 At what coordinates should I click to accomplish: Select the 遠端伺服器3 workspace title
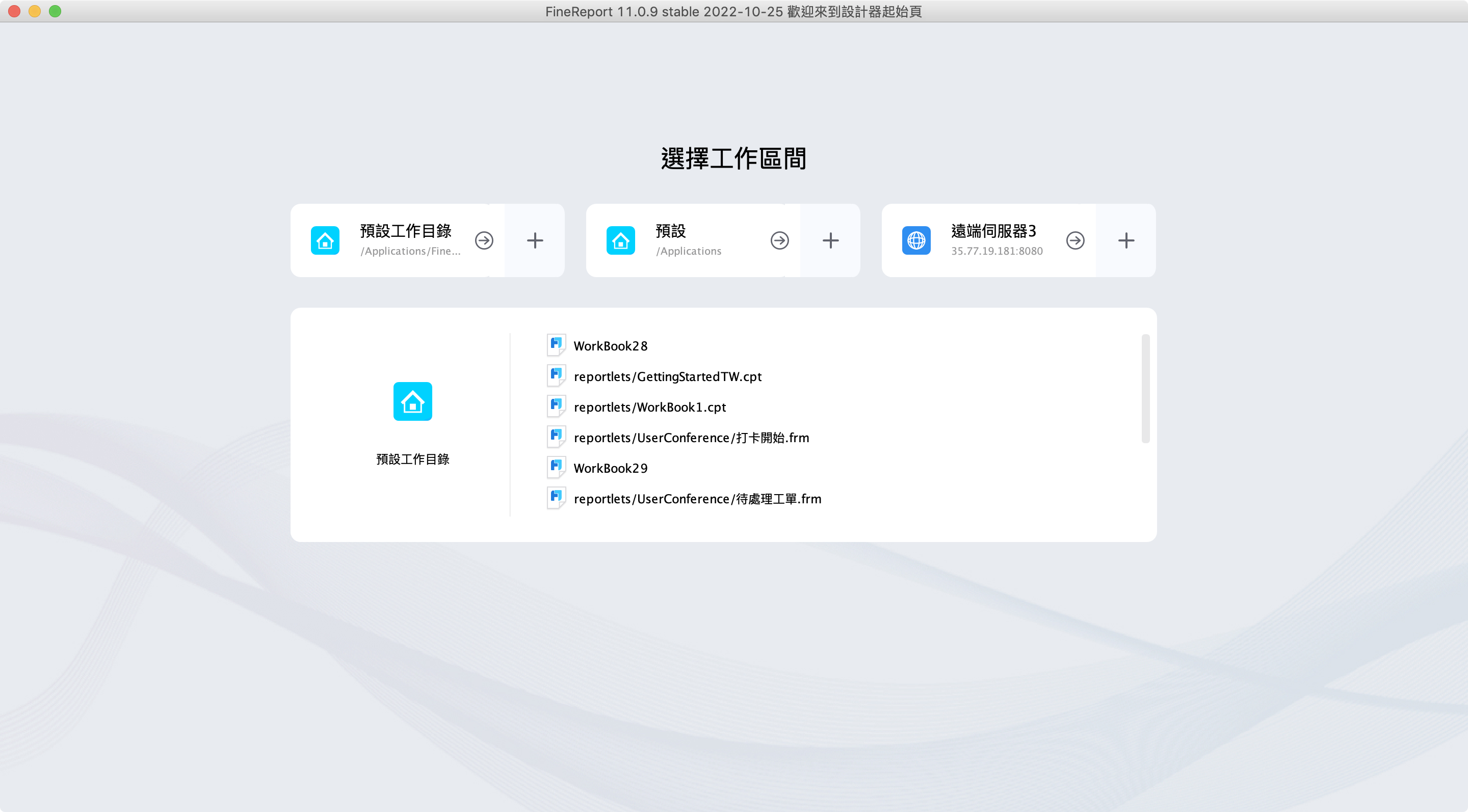[x=993, y=231]
